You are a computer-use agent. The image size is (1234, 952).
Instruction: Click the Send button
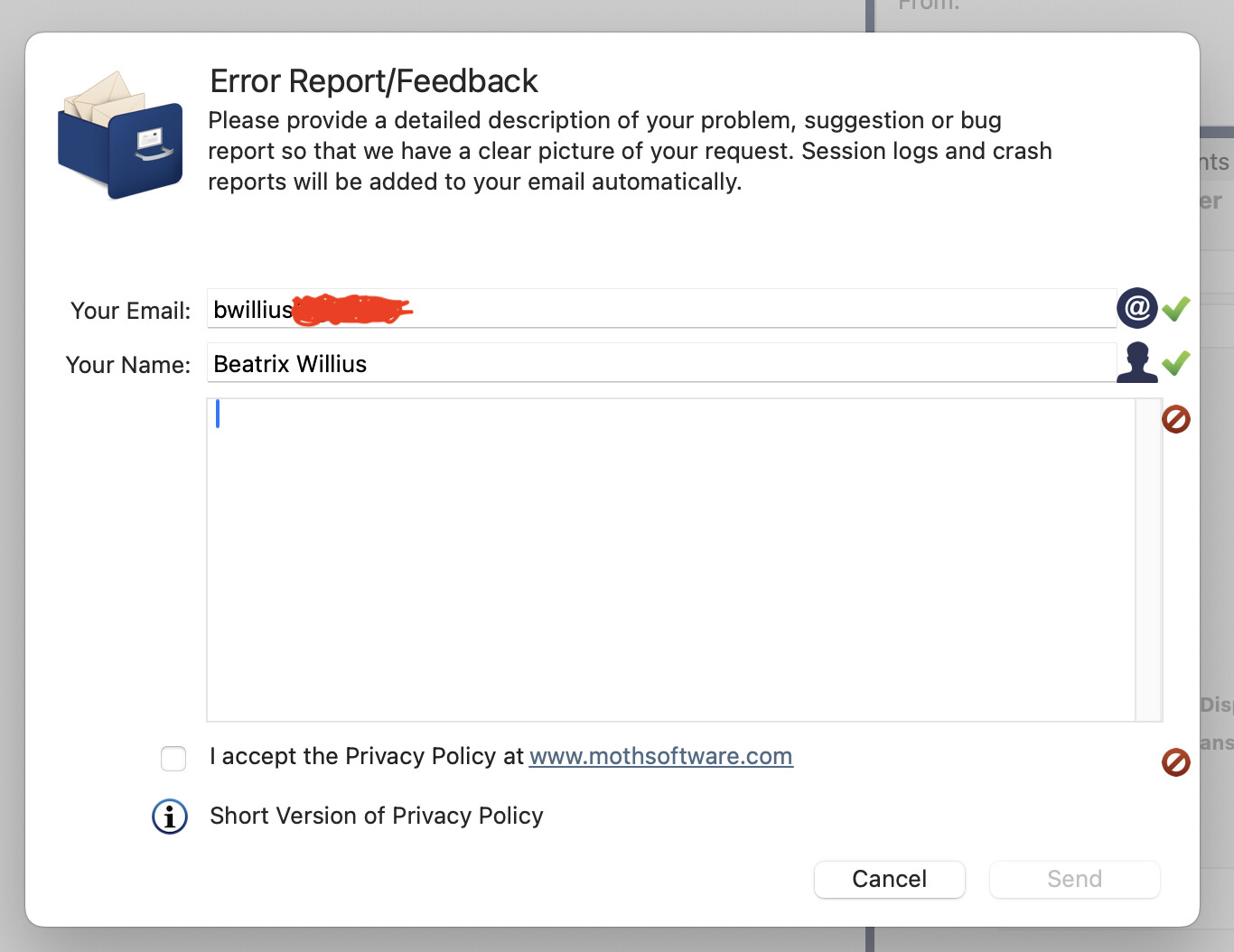coord(1075,879)
